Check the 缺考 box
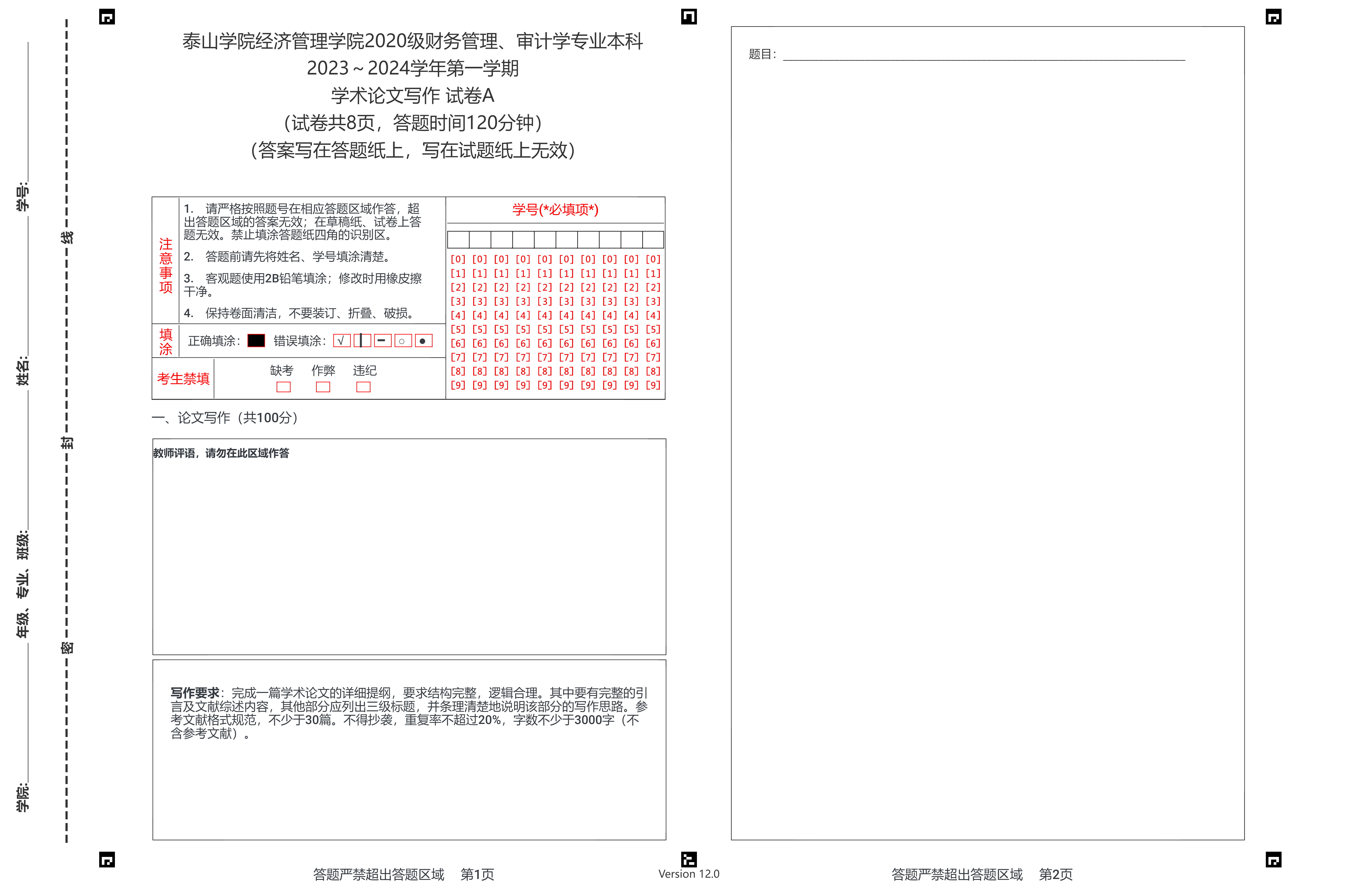This screenshot has width=1372, height=891. (x=283, y=387)
